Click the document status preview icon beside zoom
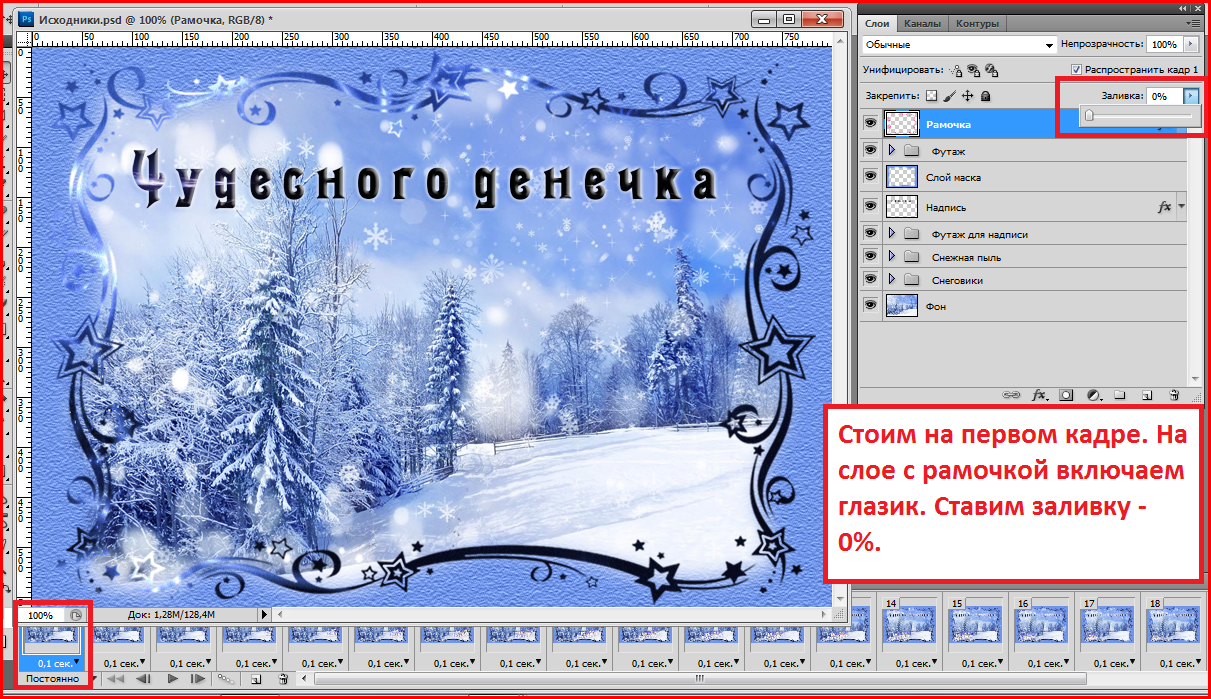Image resolution: width=1211 pixels, height=699 pixels. (x=77, y=615)
